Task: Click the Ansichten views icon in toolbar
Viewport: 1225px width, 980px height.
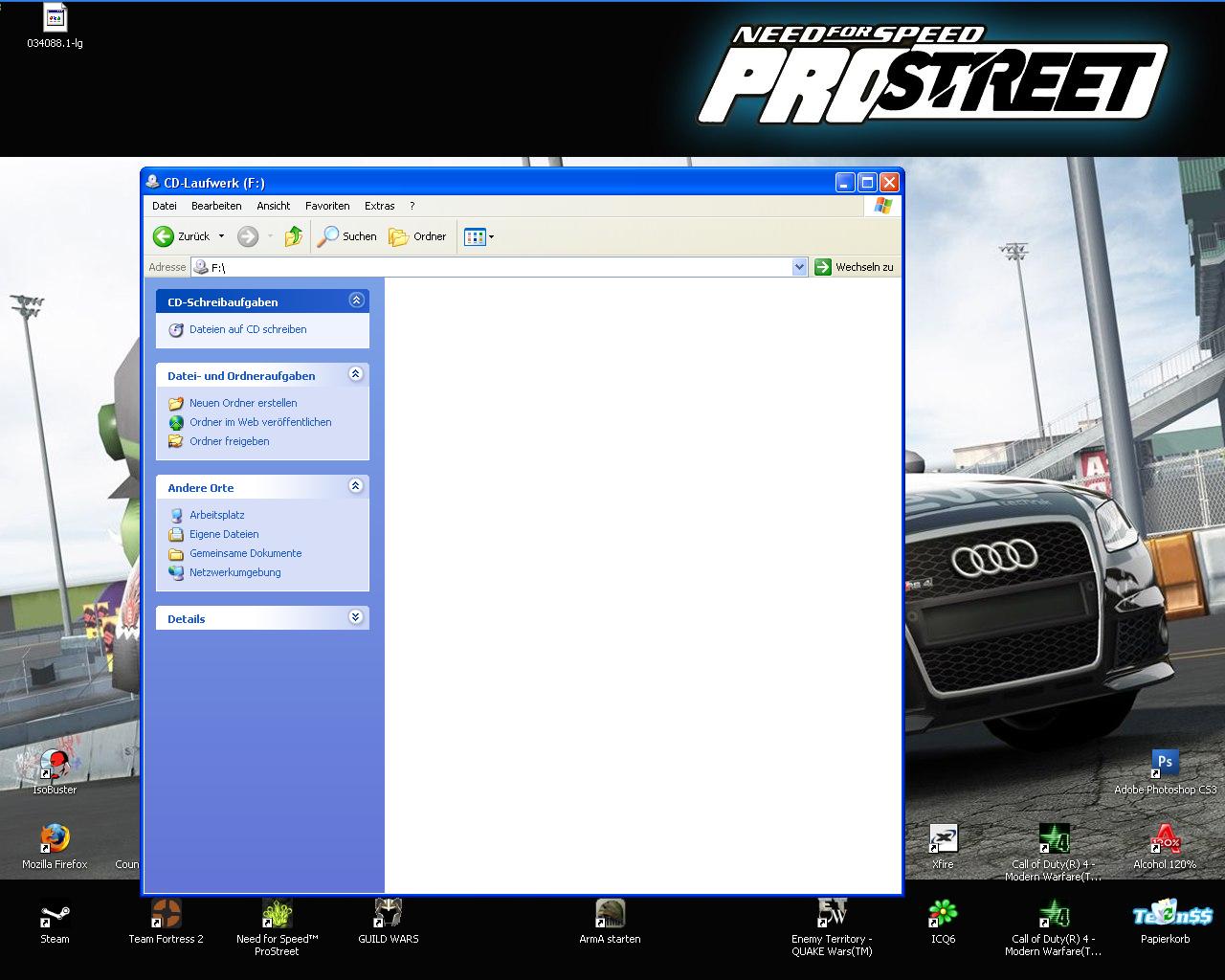Action: tap(475, 236)
